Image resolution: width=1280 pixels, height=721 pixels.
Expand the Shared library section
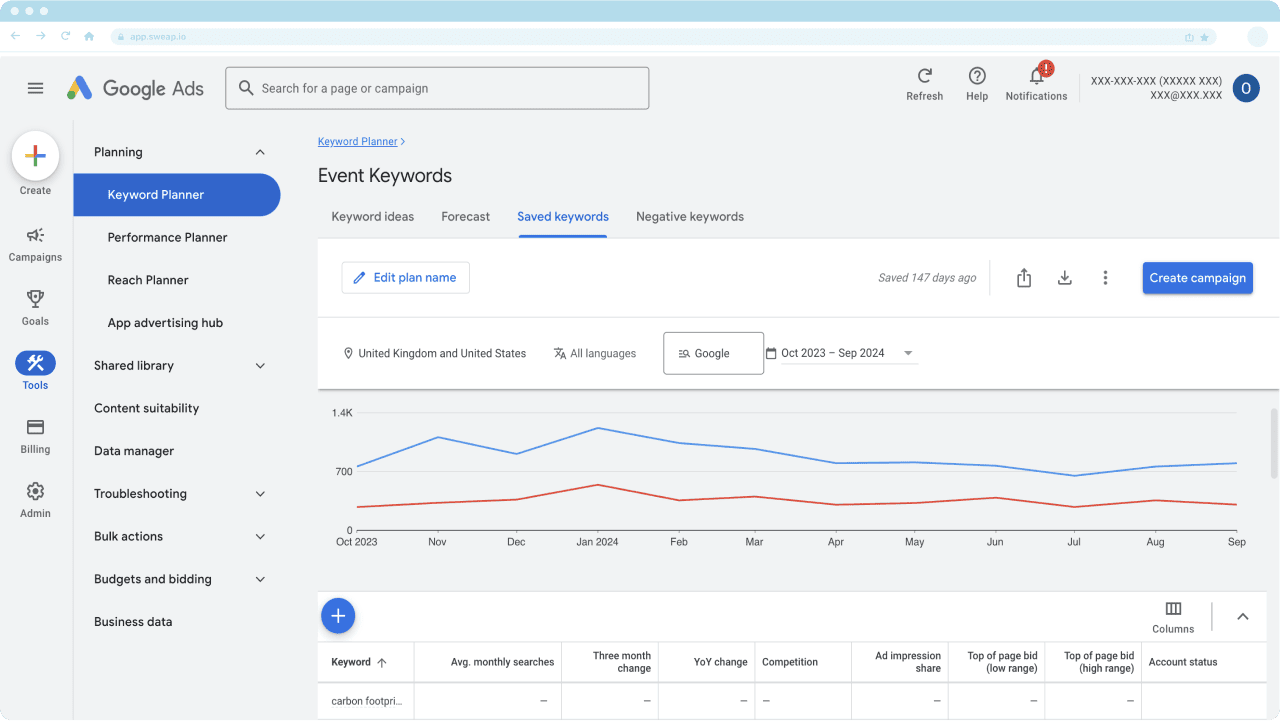click(x=260, y=366)
